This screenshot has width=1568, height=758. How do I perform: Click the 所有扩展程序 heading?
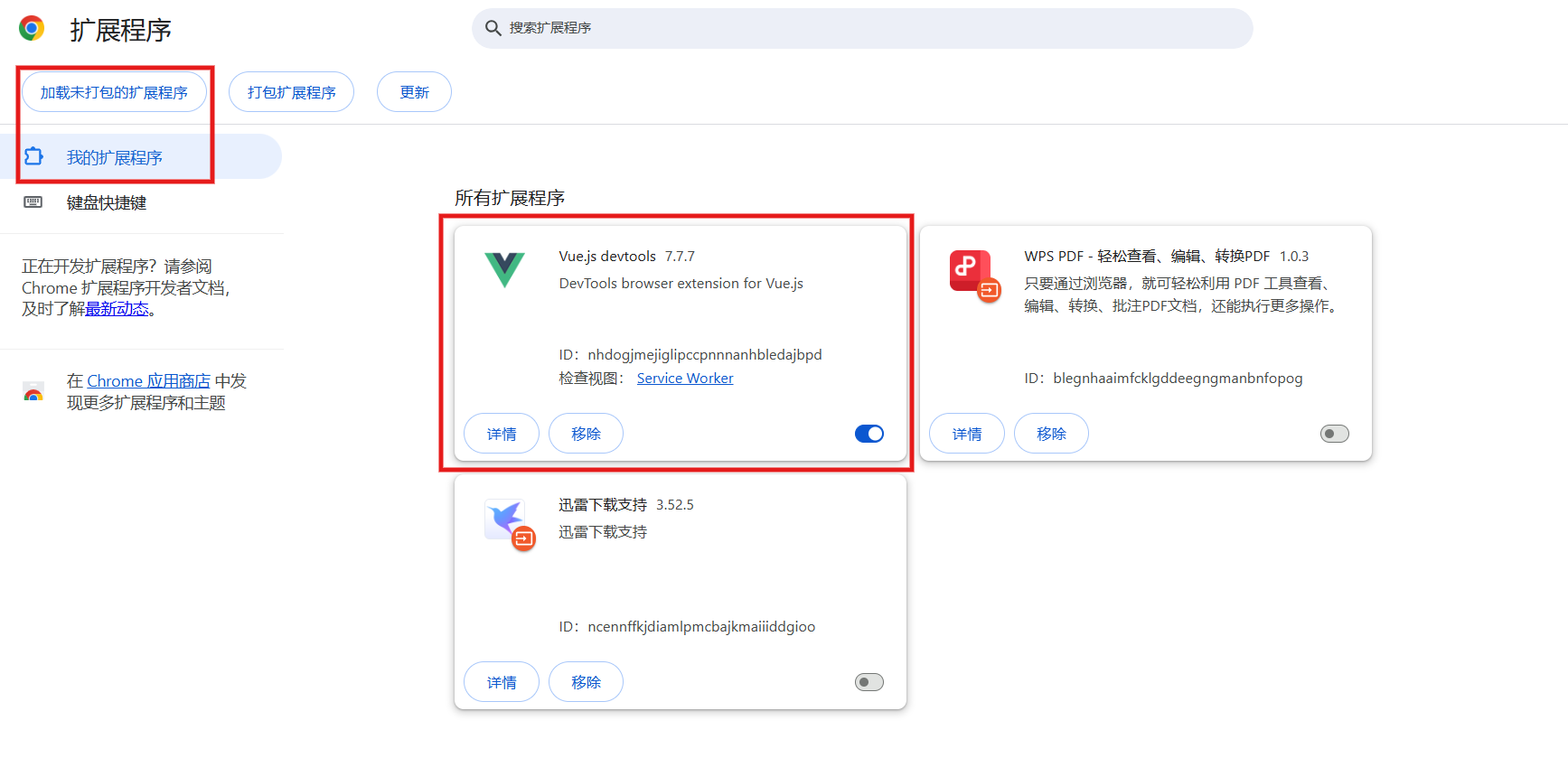coord(510,198)
